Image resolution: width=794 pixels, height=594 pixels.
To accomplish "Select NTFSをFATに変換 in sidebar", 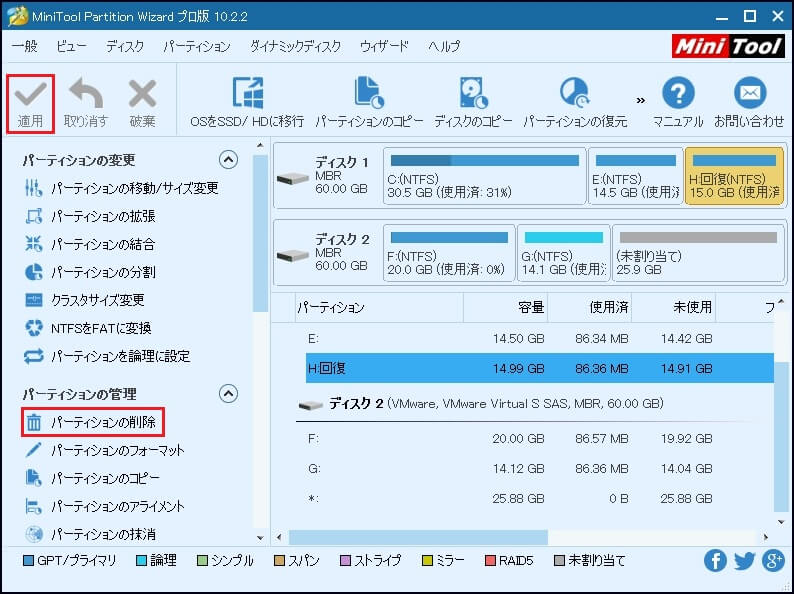I will pos(88,329).
